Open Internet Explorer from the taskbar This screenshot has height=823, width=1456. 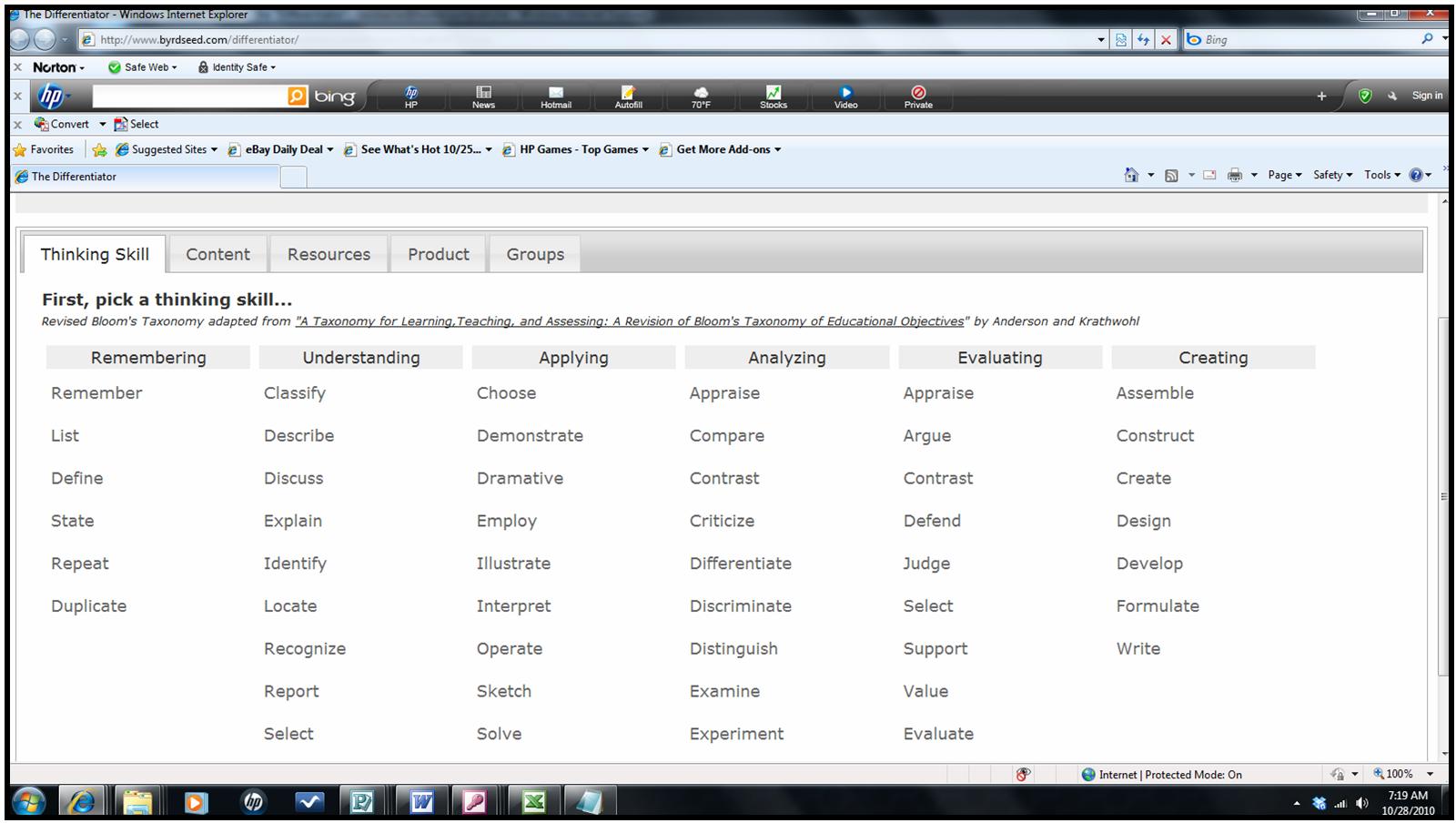coord(82,801)
